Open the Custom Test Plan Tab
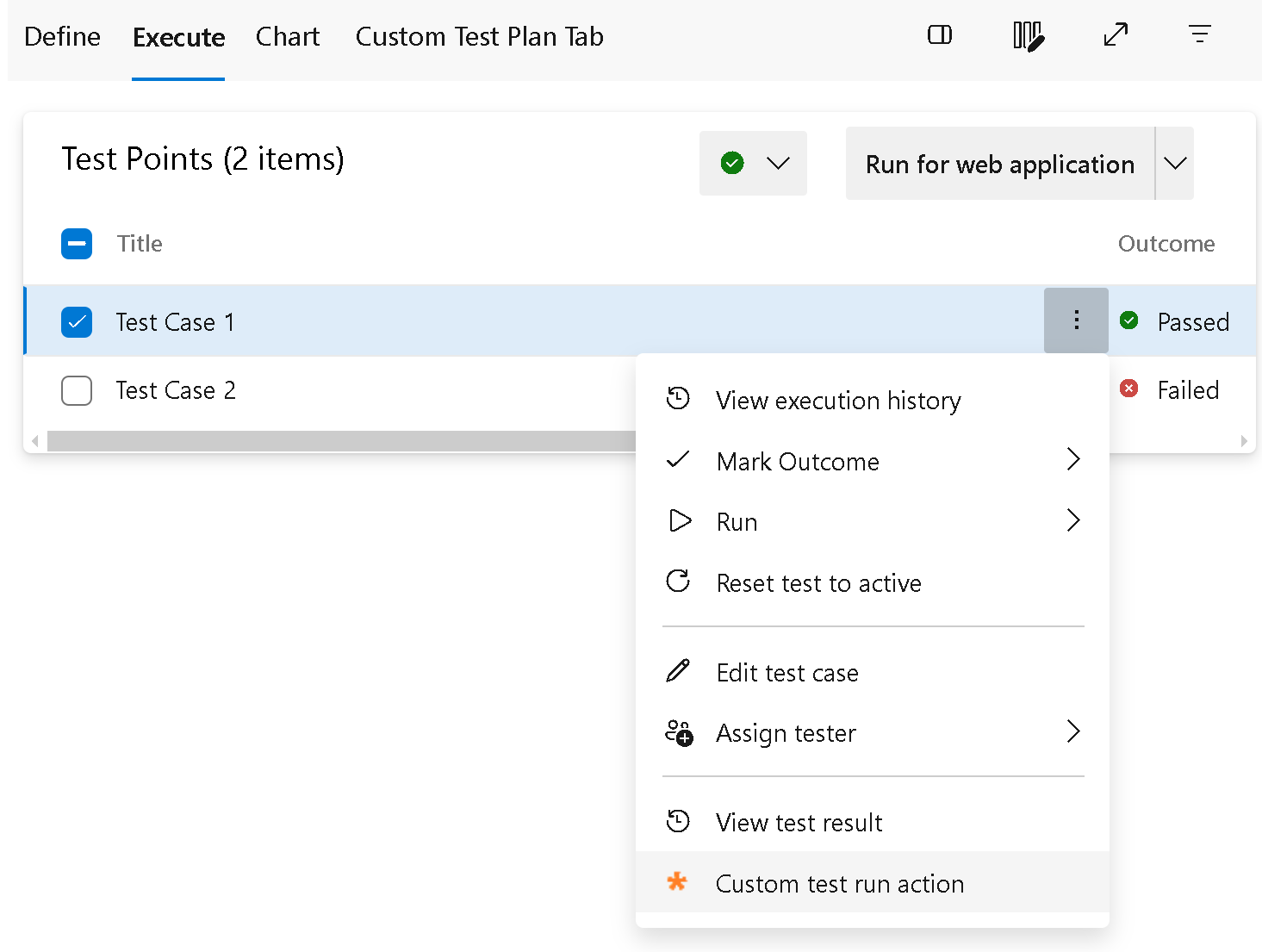1262x952 pixels. [480, 37]
